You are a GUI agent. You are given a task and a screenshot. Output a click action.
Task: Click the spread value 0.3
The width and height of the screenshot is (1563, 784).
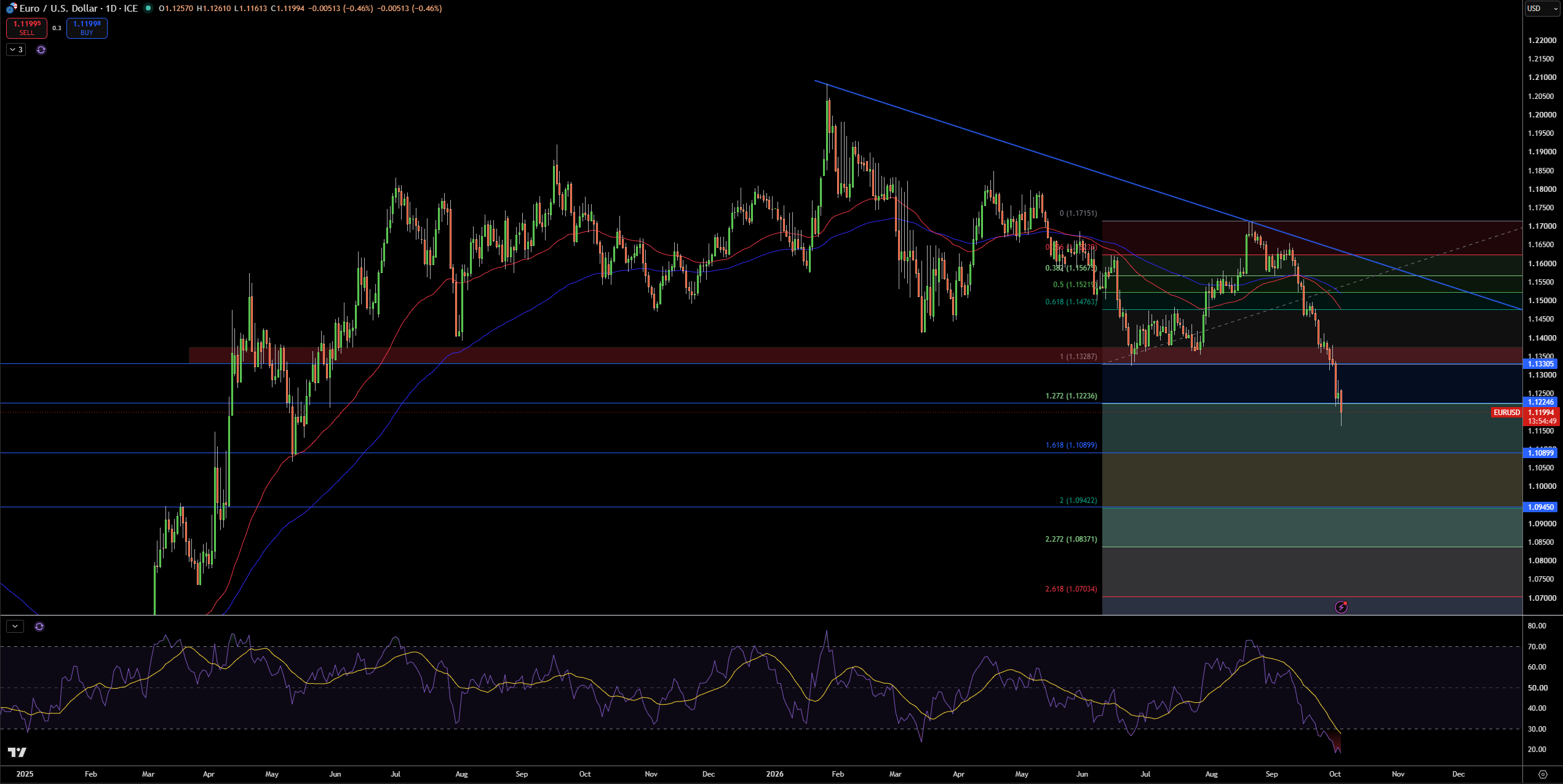[57, 28]
